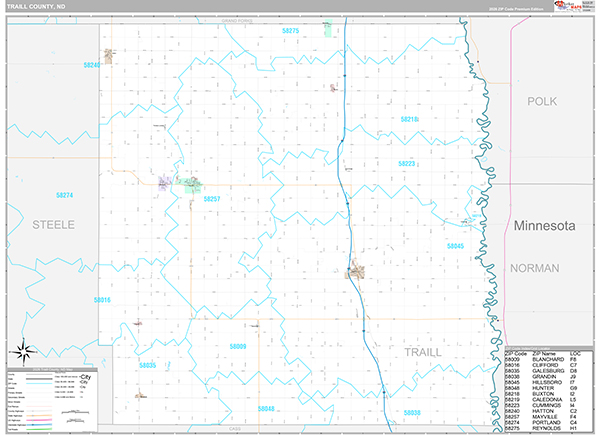The width and height of the screenshot is (600, 435).
Task: Click the 58035 ZIP label on map
Action: coord(148,365)
